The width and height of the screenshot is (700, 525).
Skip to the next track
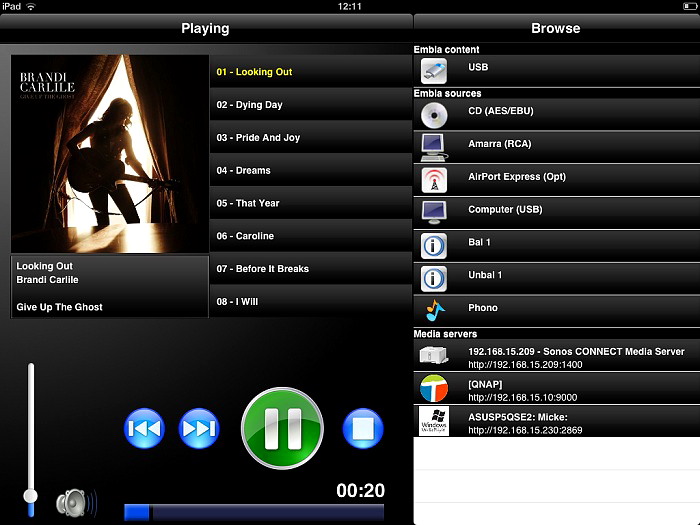coord(199,428)
